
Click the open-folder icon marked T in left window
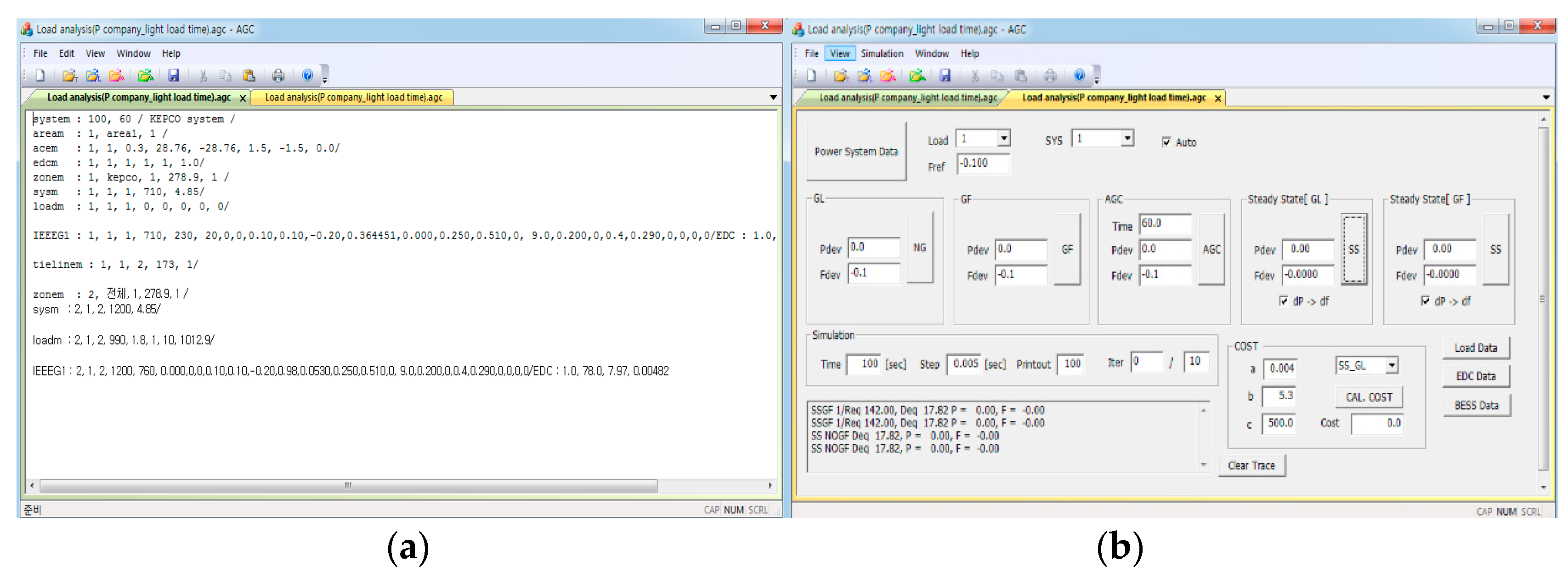(69, 75)
